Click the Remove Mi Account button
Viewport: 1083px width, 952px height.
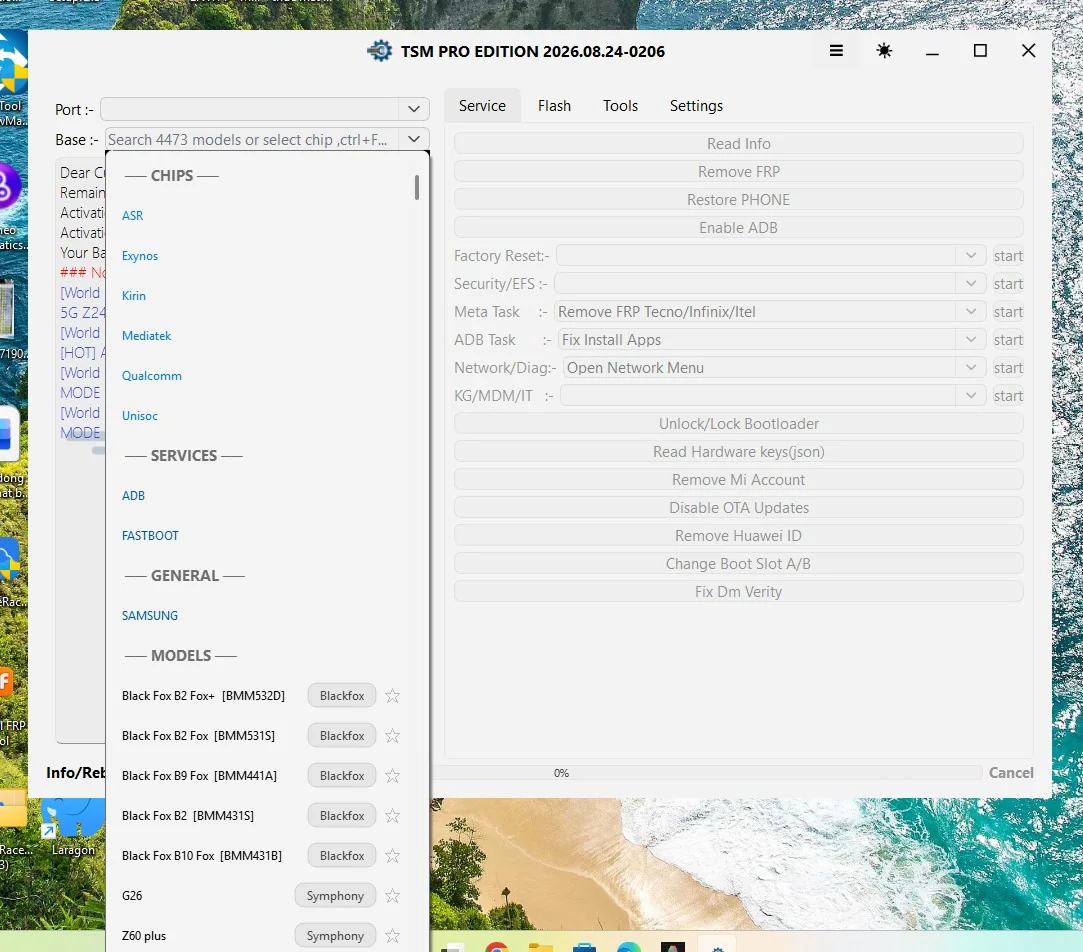coord(738,479)
